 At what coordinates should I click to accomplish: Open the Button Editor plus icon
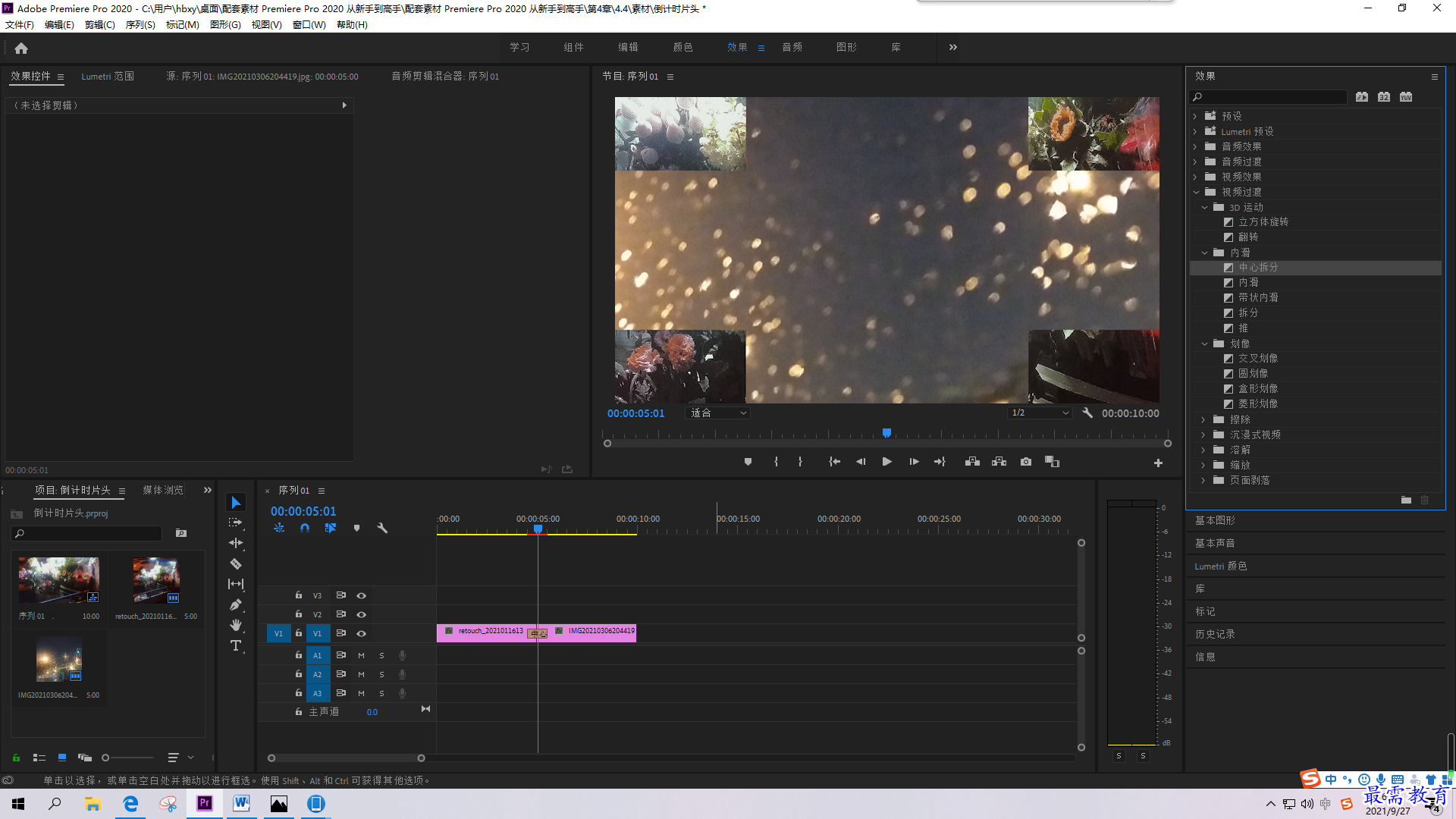click(x=1158, y=463)
